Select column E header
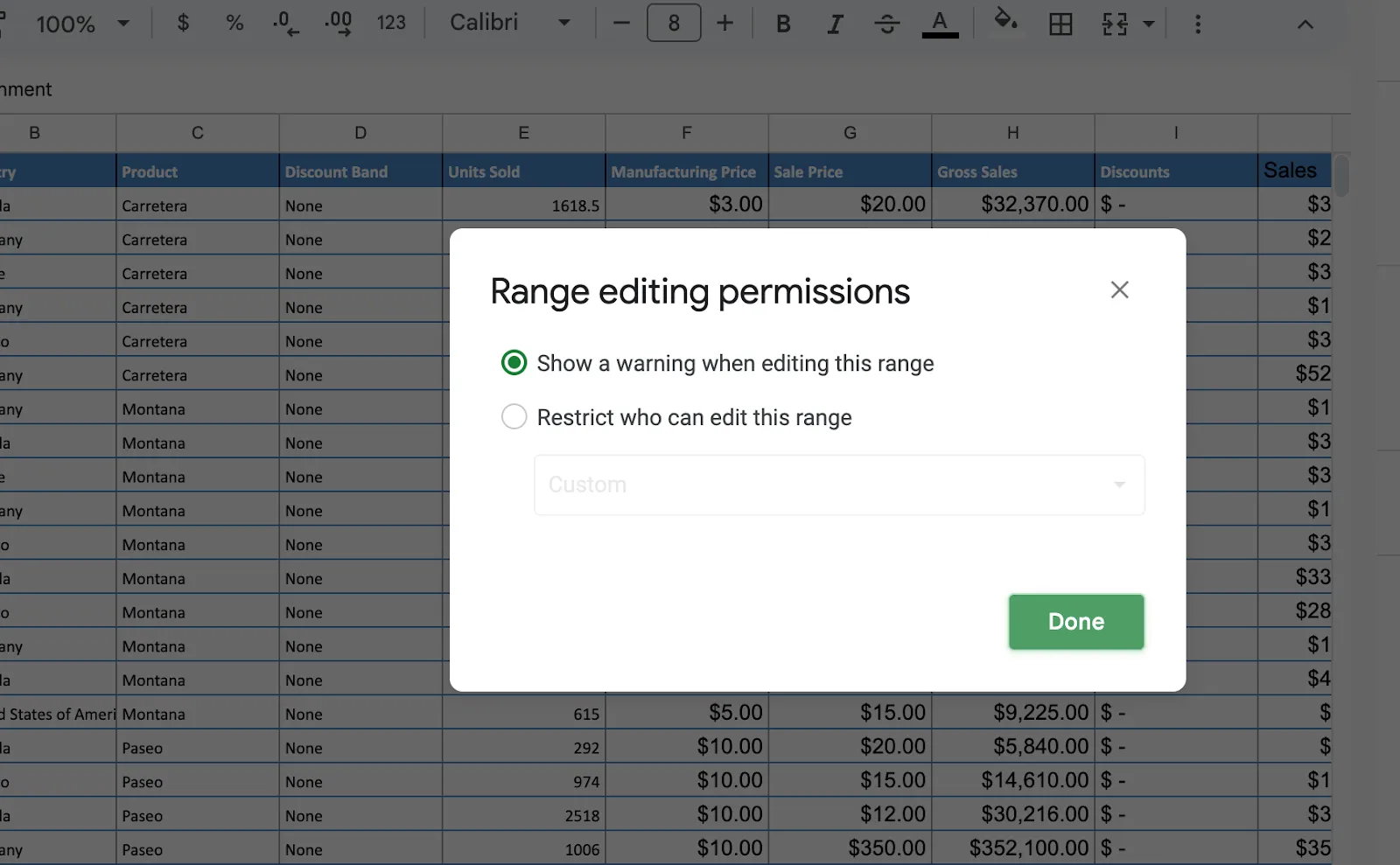This screenshot has height=865, width=1400. click(523, 133)
